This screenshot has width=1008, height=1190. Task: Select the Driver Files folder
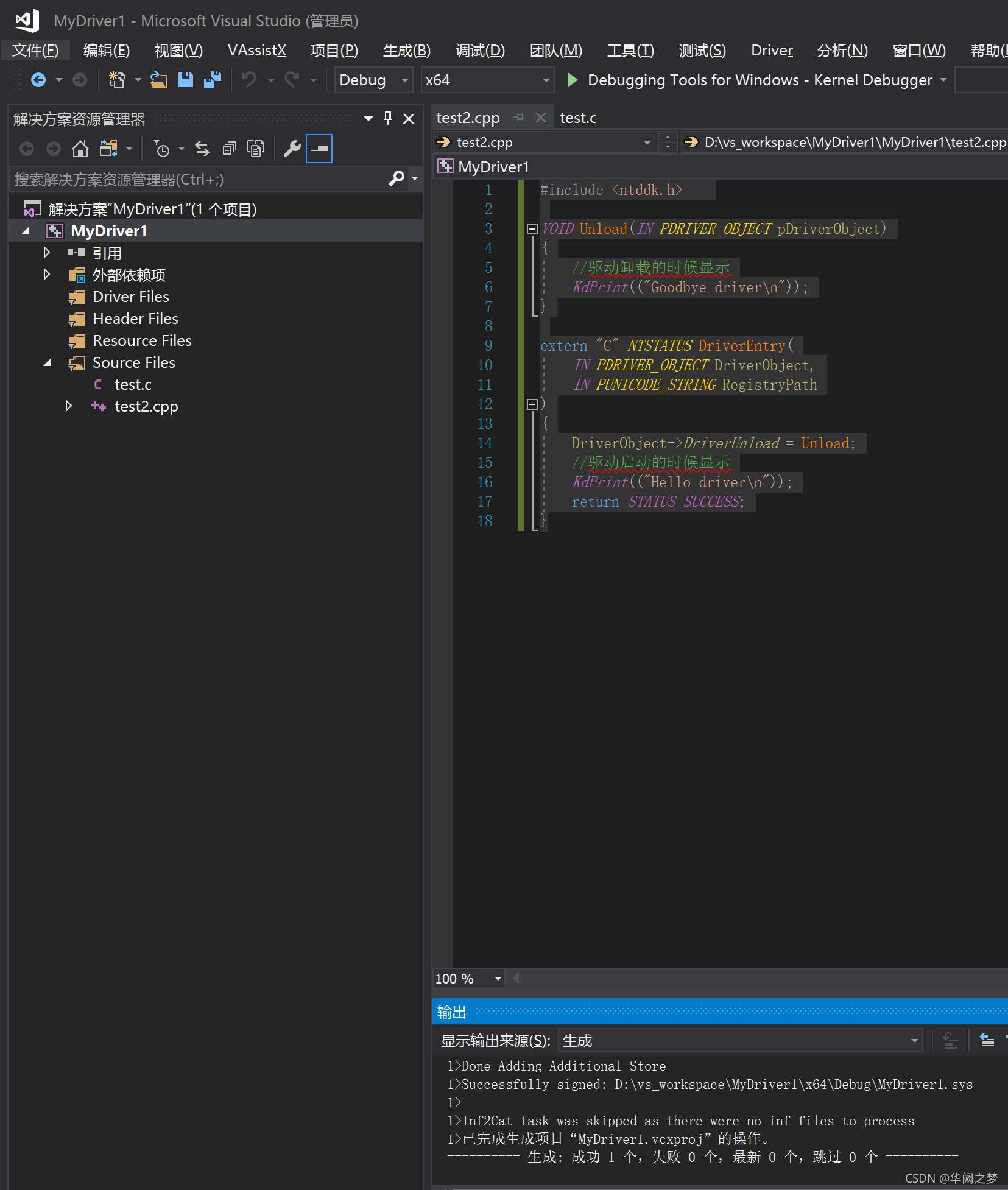click(131, 297)
